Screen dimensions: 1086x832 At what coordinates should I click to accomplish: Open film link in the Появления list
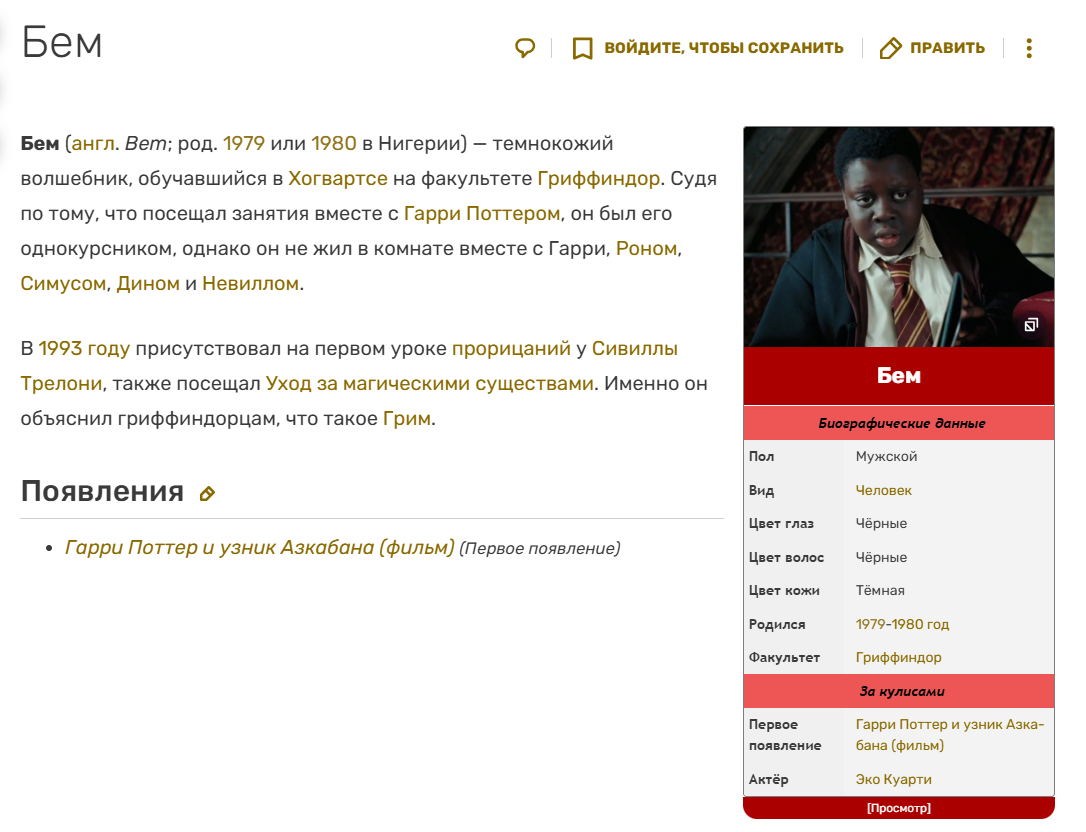coord(260,547)
